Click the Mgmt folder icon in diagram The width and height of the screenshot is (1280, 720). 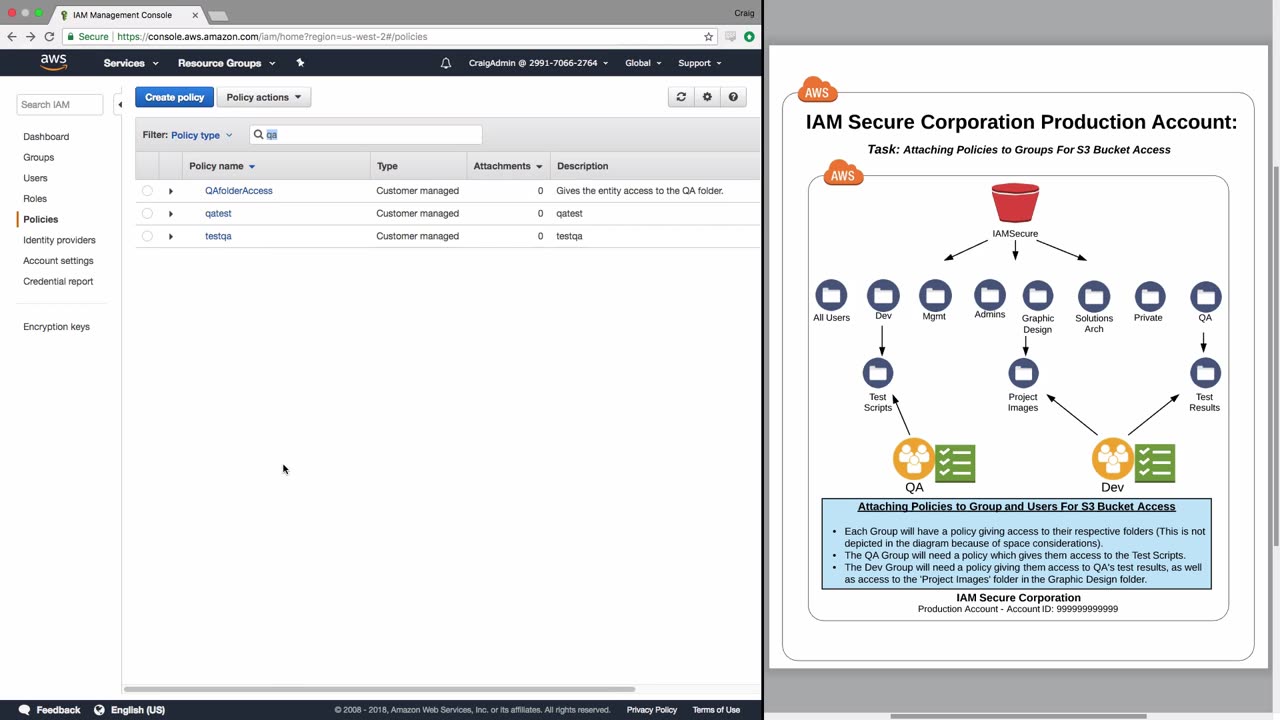coord(935,296)
